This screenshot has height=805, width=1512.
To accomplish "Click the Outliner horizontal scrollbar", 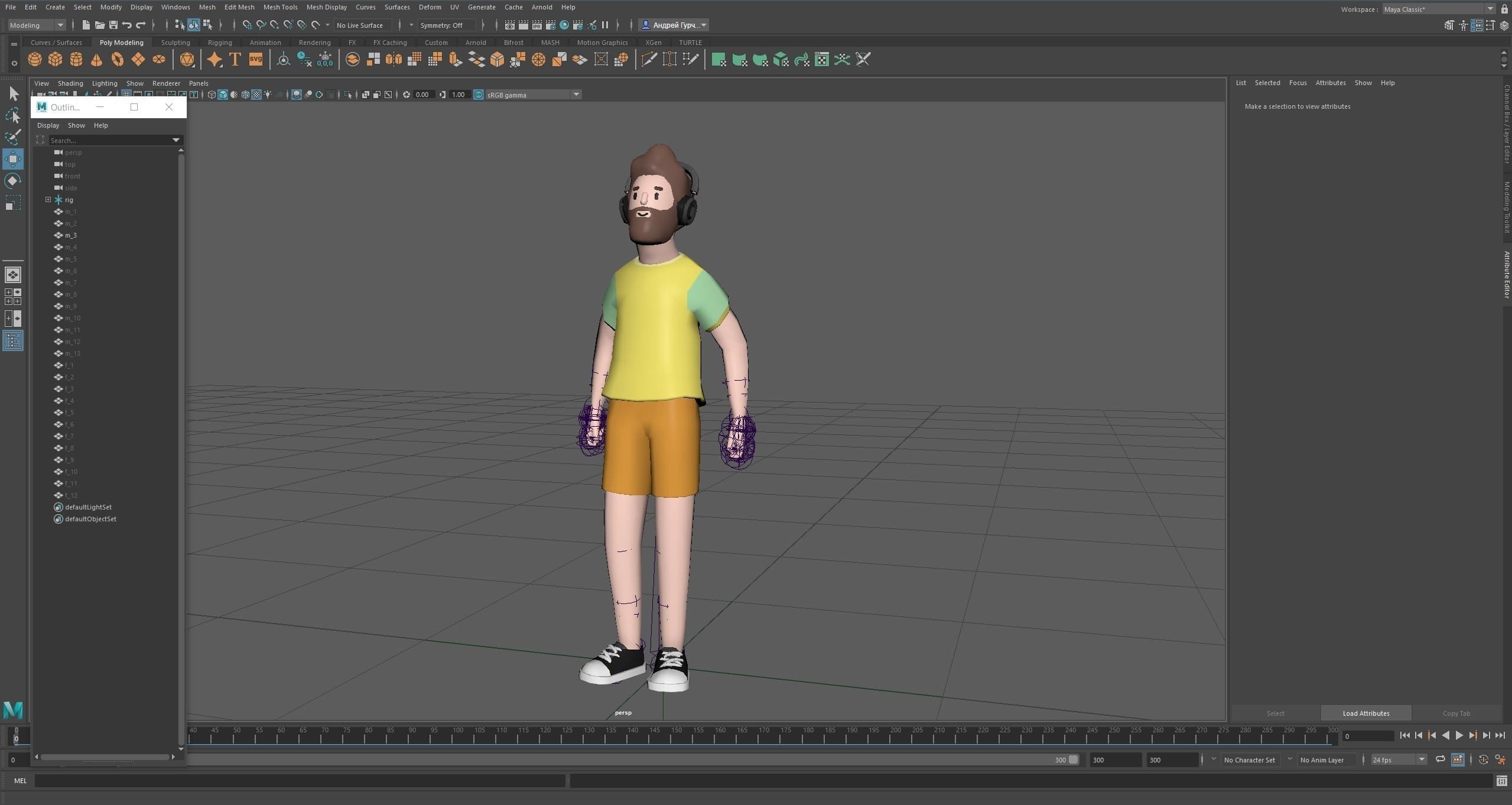I will (x=105, y=757).
